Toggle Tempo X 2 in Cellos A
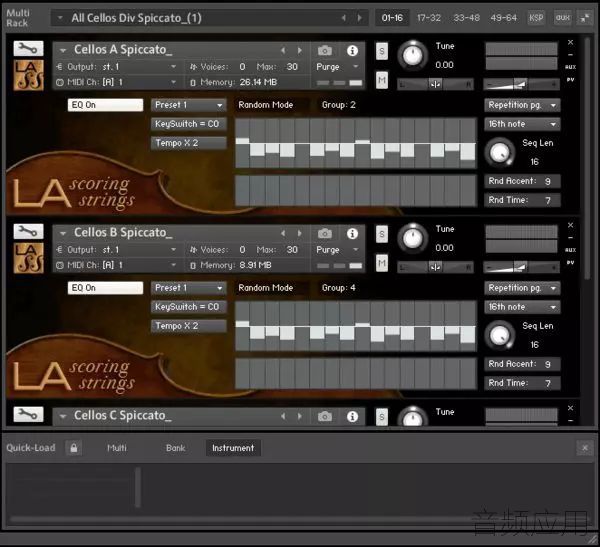 coord(189,143)
